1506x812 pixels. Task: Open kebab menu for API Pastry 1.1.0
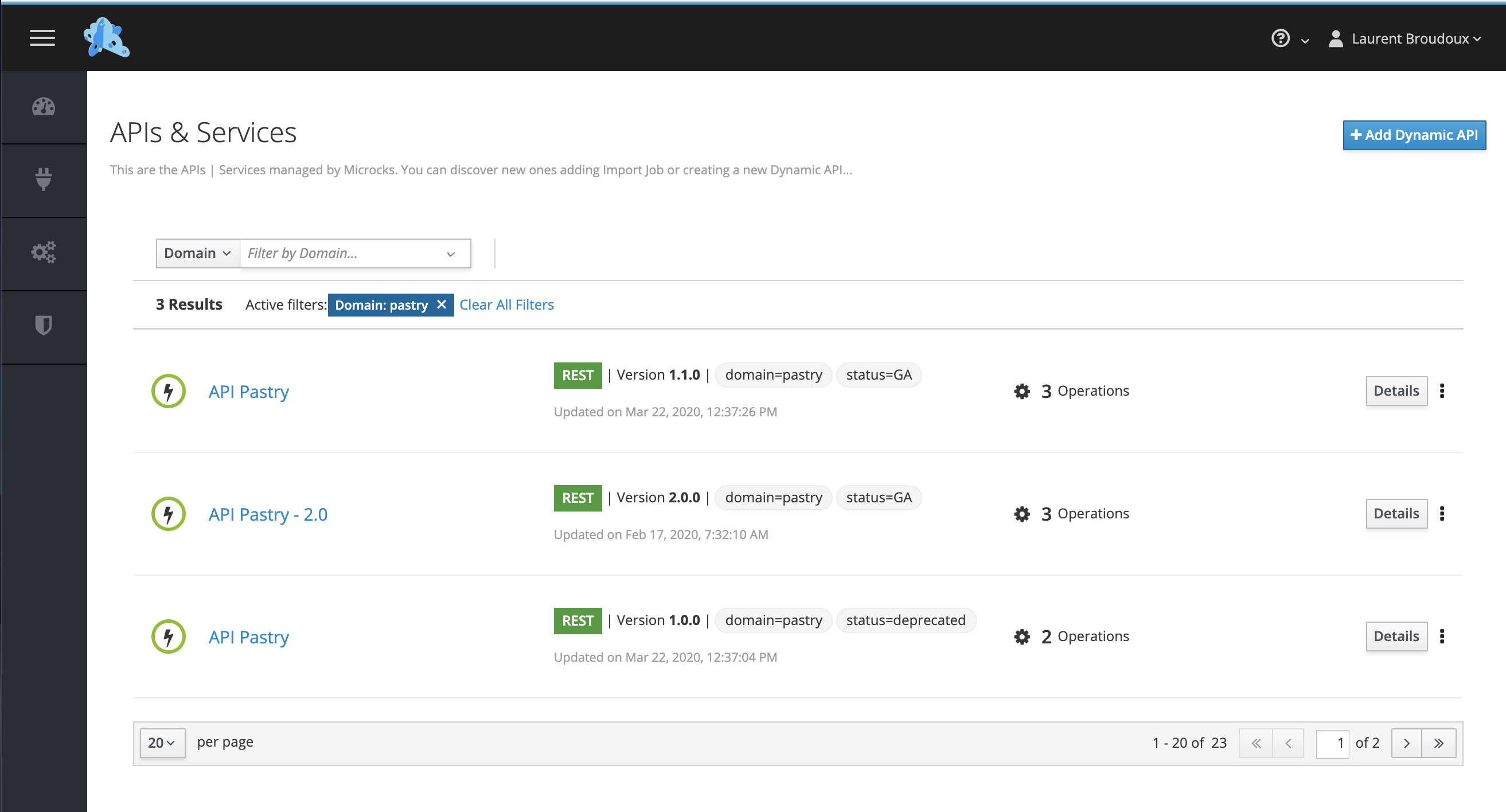click(1442, 391)
